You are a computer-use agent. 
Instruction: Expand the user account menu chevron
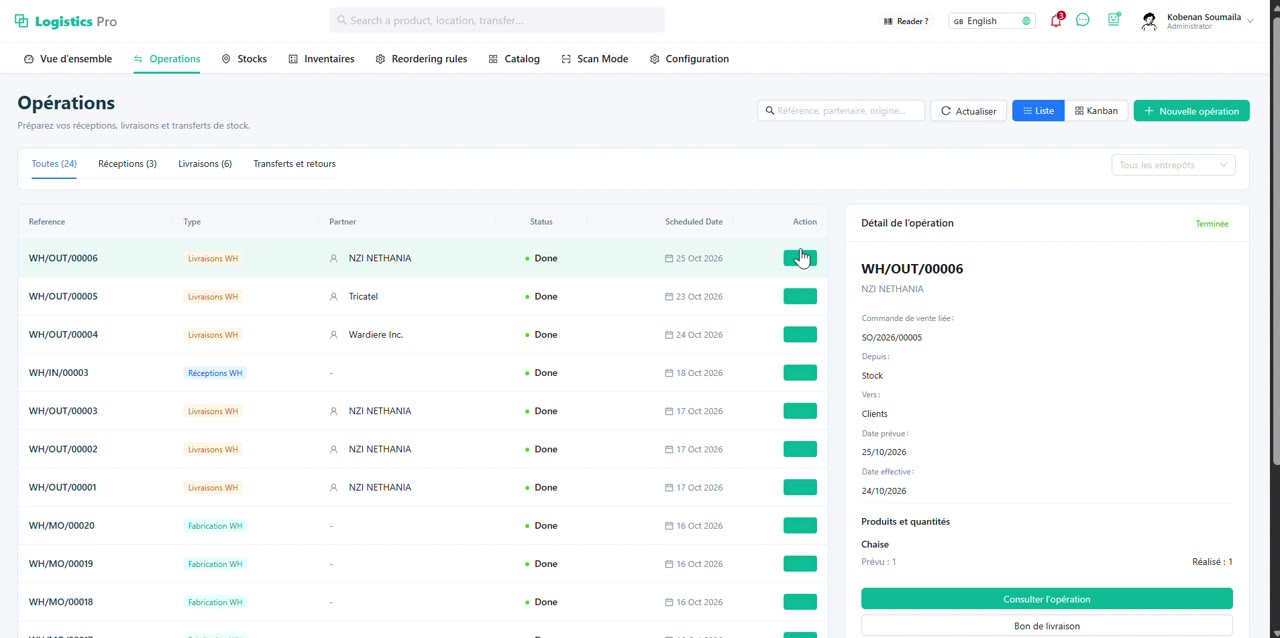(1250, 21)
